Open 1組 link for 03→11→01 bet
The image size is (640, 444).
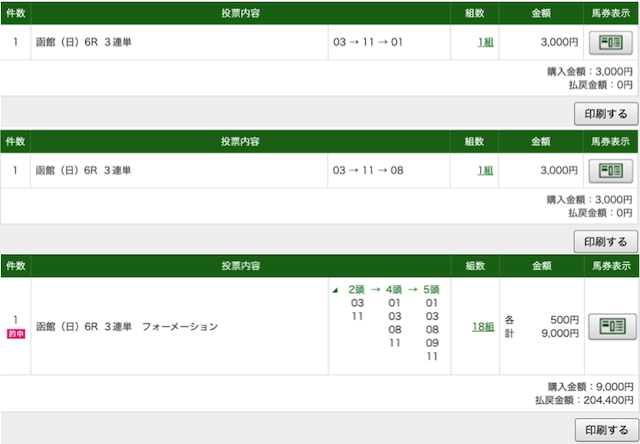click(485, 42)
